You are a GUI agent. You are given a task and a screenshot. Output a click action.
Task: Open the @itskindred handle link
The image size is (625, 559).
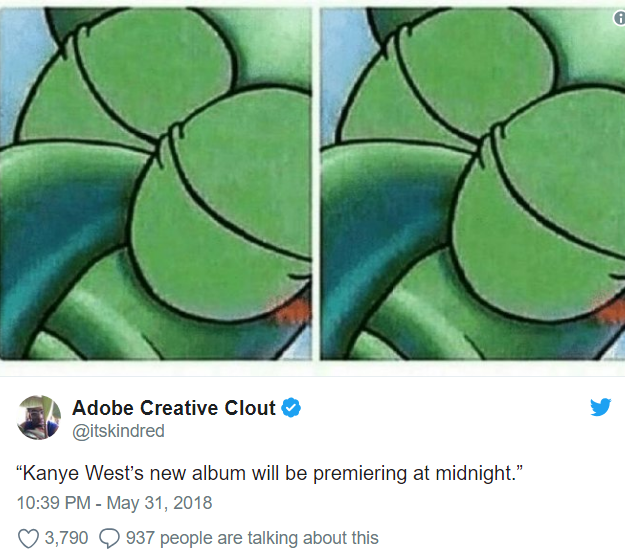[118, 431]
